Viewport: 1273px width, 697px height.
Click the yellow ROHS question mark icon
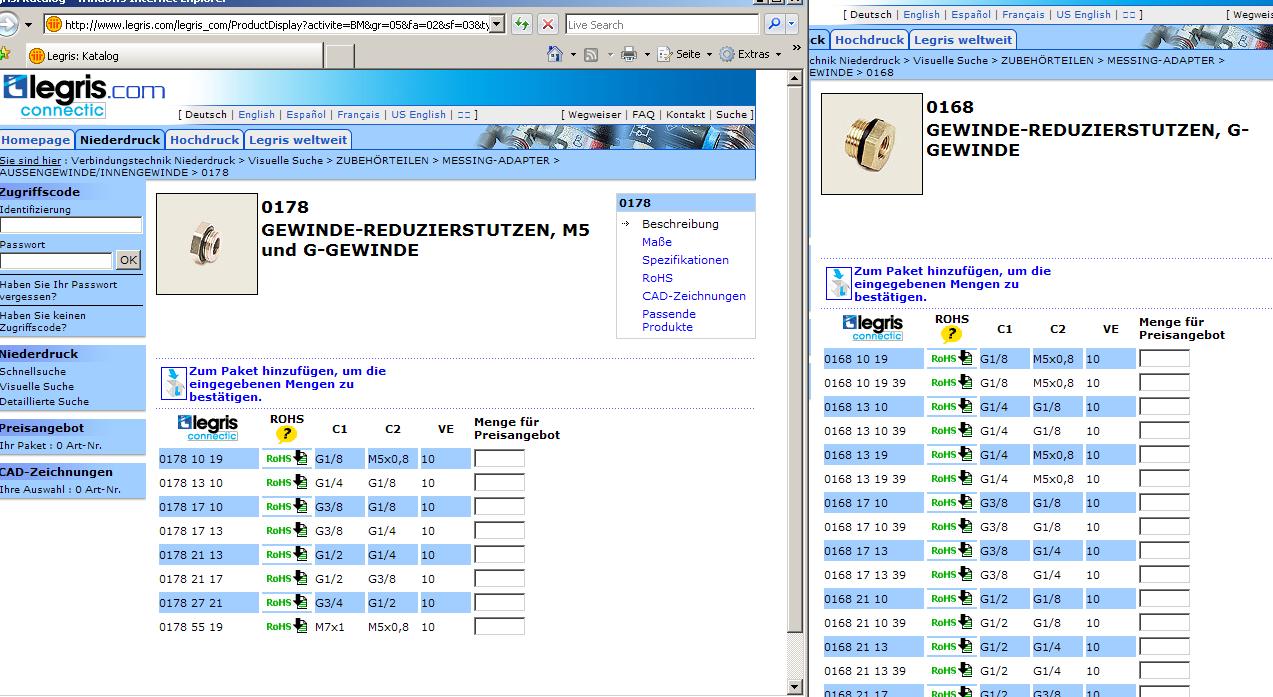coord(286,434)
